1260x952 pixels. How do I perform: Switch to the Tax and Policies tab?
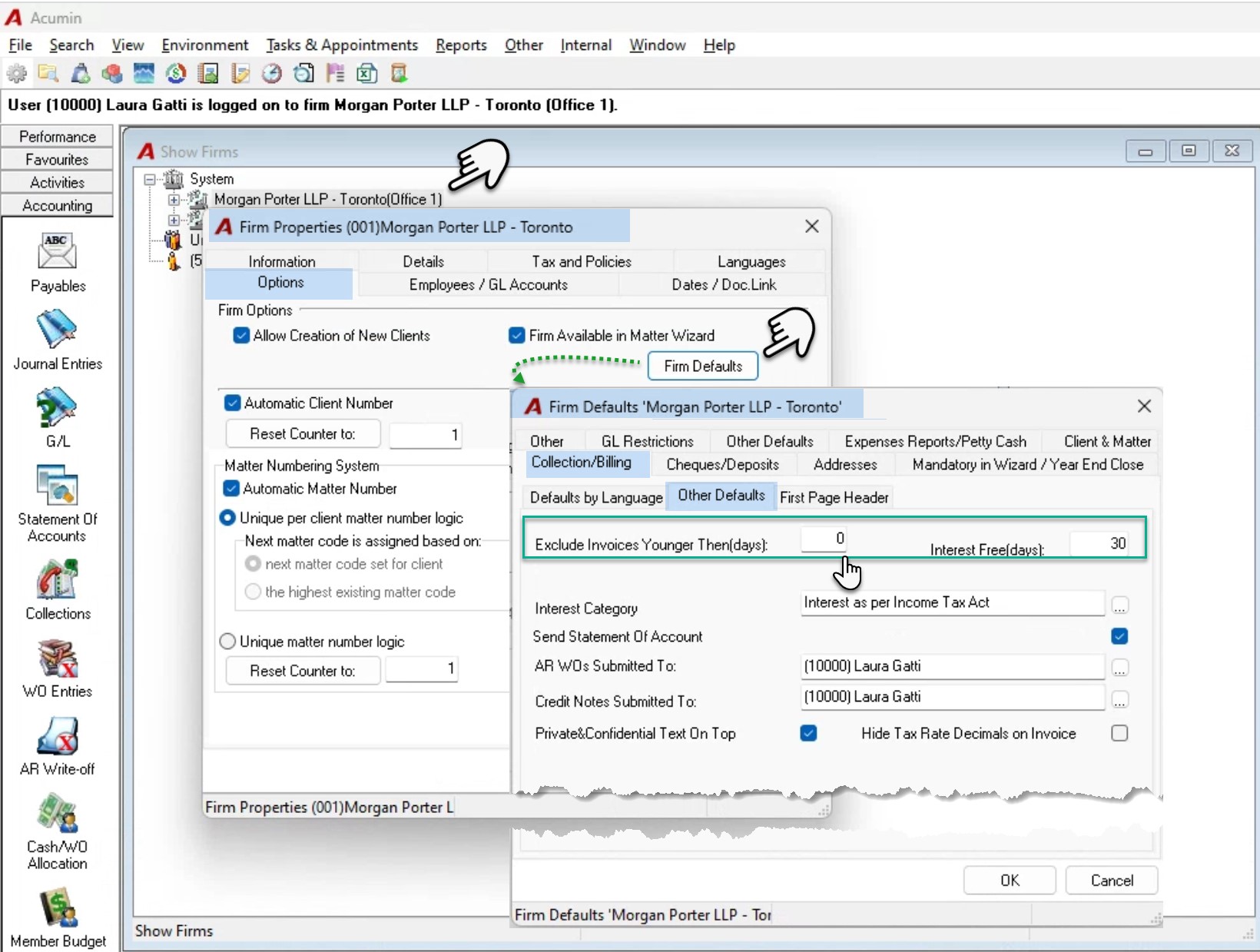coord(582,261)
